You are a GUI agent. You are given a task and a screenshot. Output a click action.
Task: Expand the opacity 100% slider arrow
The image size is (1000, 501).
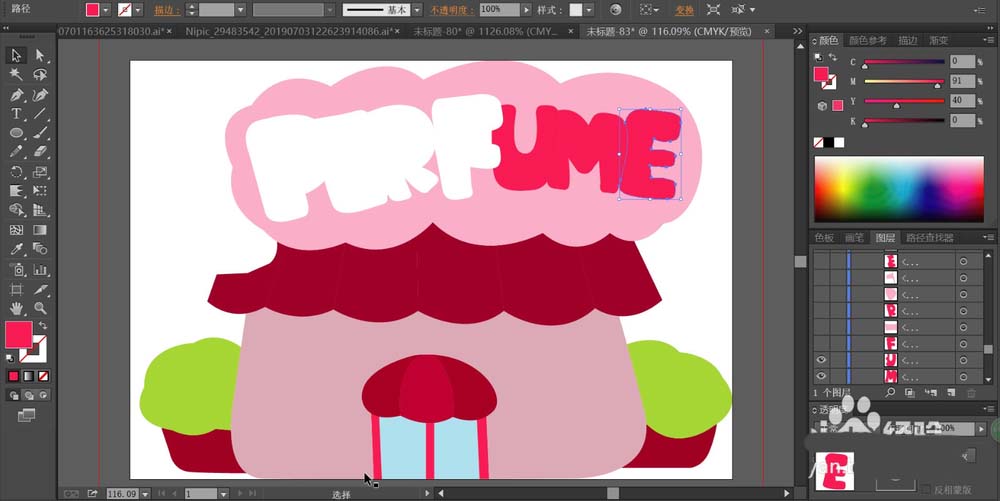pos(526,10)
